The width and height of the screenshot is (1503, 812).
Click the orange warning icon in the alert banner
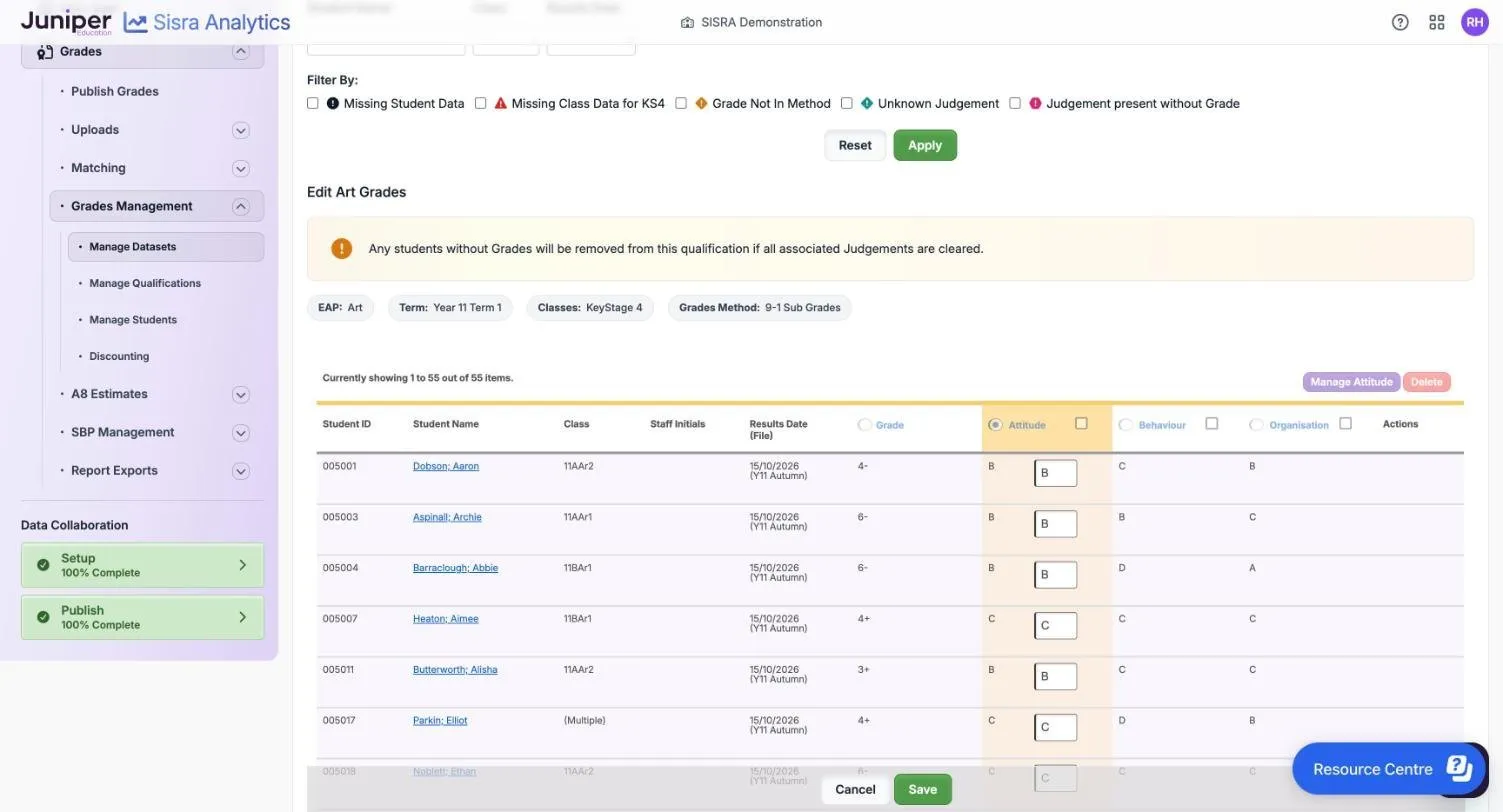[341, 248]
